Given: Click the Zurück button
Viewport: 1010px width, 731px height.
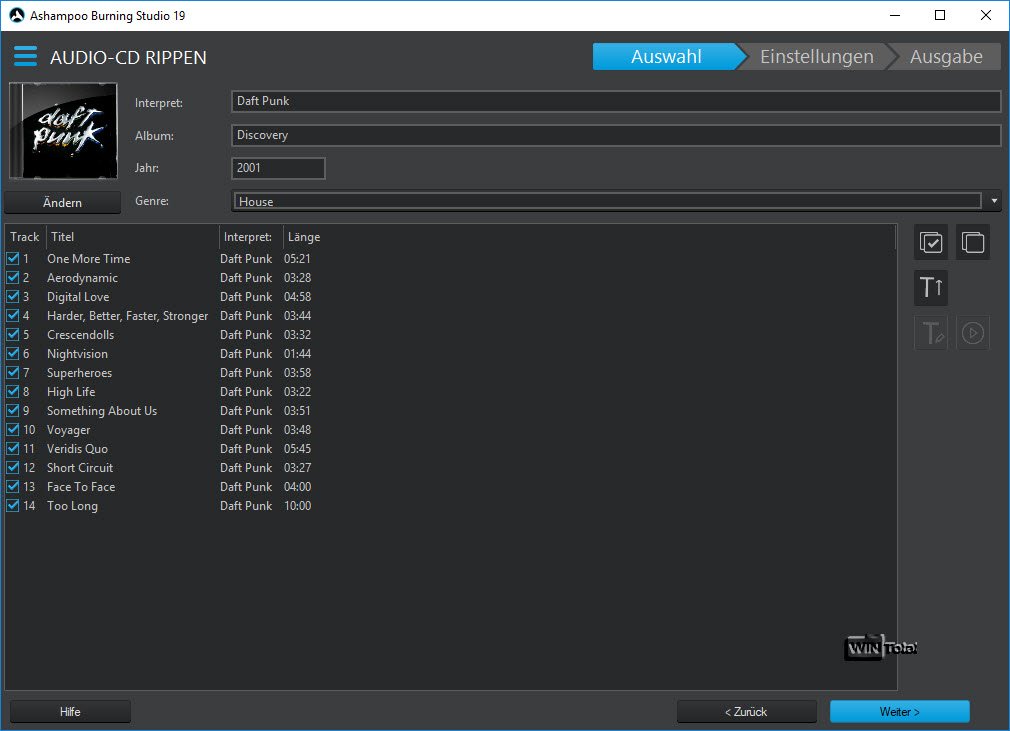Looking at the screenshot, I should (x=747, y=712).
